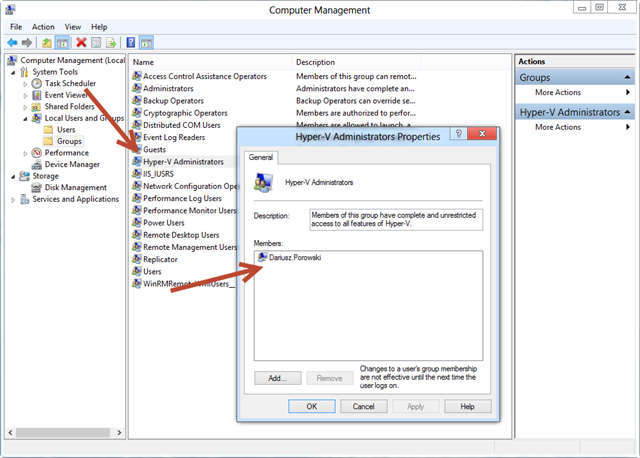The image size is (640, 458).
Task: Toggle Show/Hide Action Pane toolbar icon
Action: [146, 42]
